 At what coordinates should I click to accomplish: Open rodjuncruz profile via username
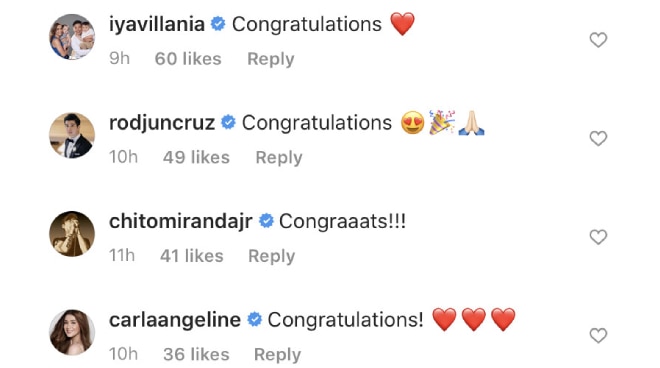pyautogui.click(x=162, y=123)
